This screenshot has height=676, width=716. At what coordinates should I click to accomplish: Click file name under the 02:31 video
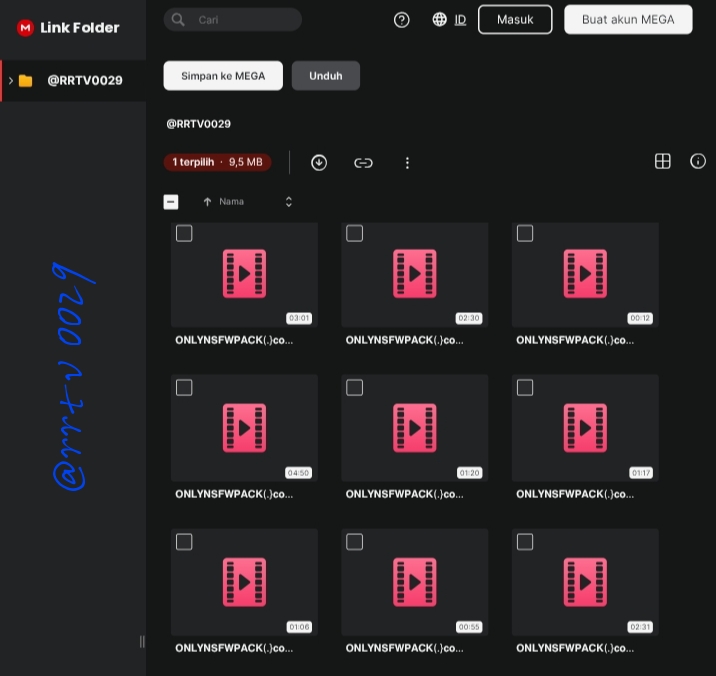click(575, 648)
